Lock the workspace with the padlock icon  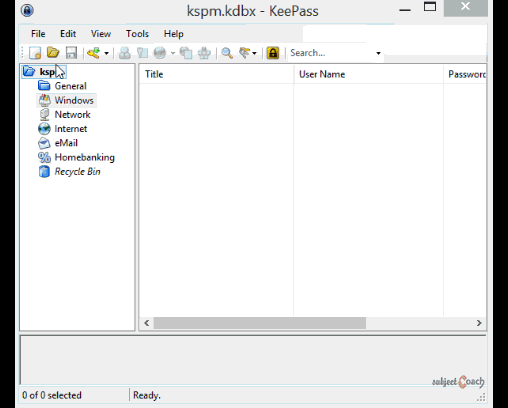[273, 53]
